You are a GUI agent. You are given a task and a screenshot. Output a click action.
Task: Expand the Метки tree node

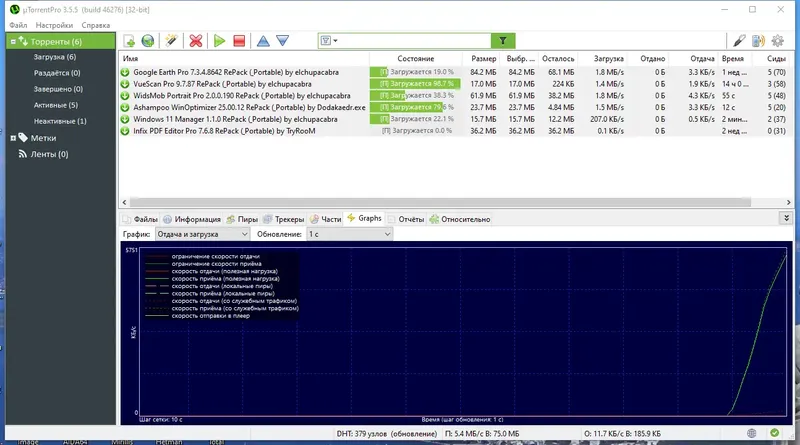coord(13,138)
